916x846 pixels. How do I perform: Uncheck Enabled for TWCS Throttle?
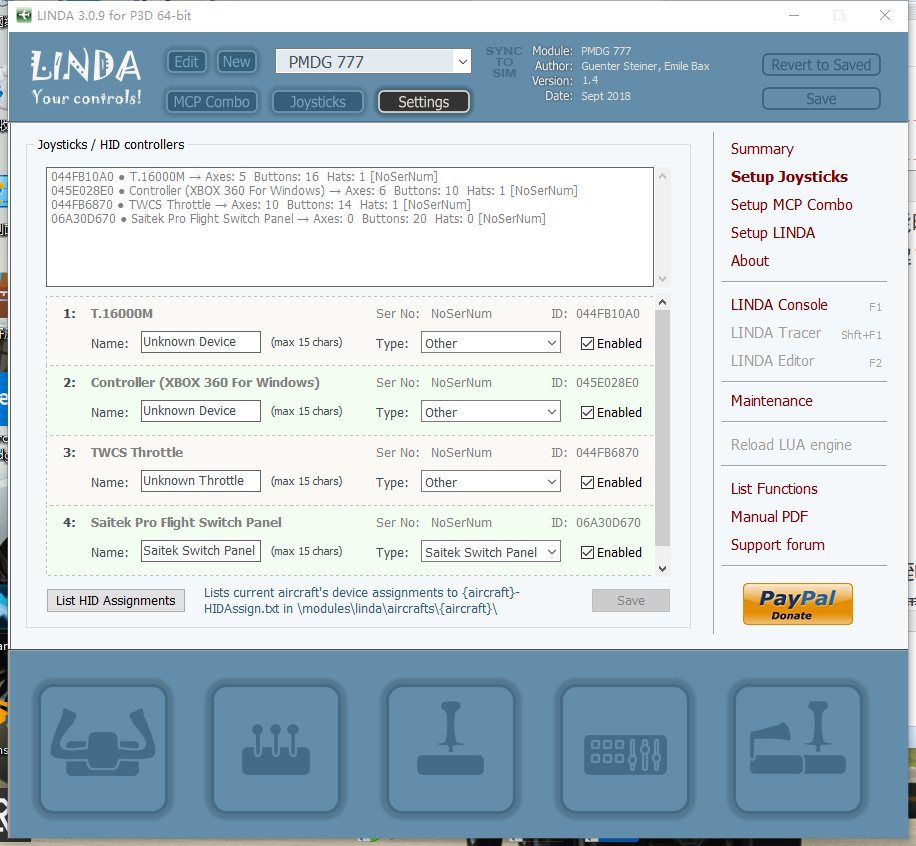[x=588, y=482]
